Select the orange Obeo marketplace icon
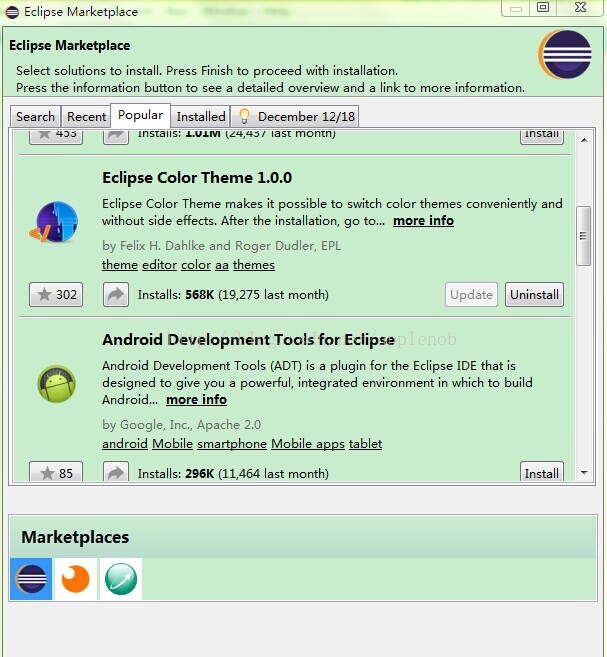Image resolution: width=607 pixels, height=657 pixels. click(76, 579)
